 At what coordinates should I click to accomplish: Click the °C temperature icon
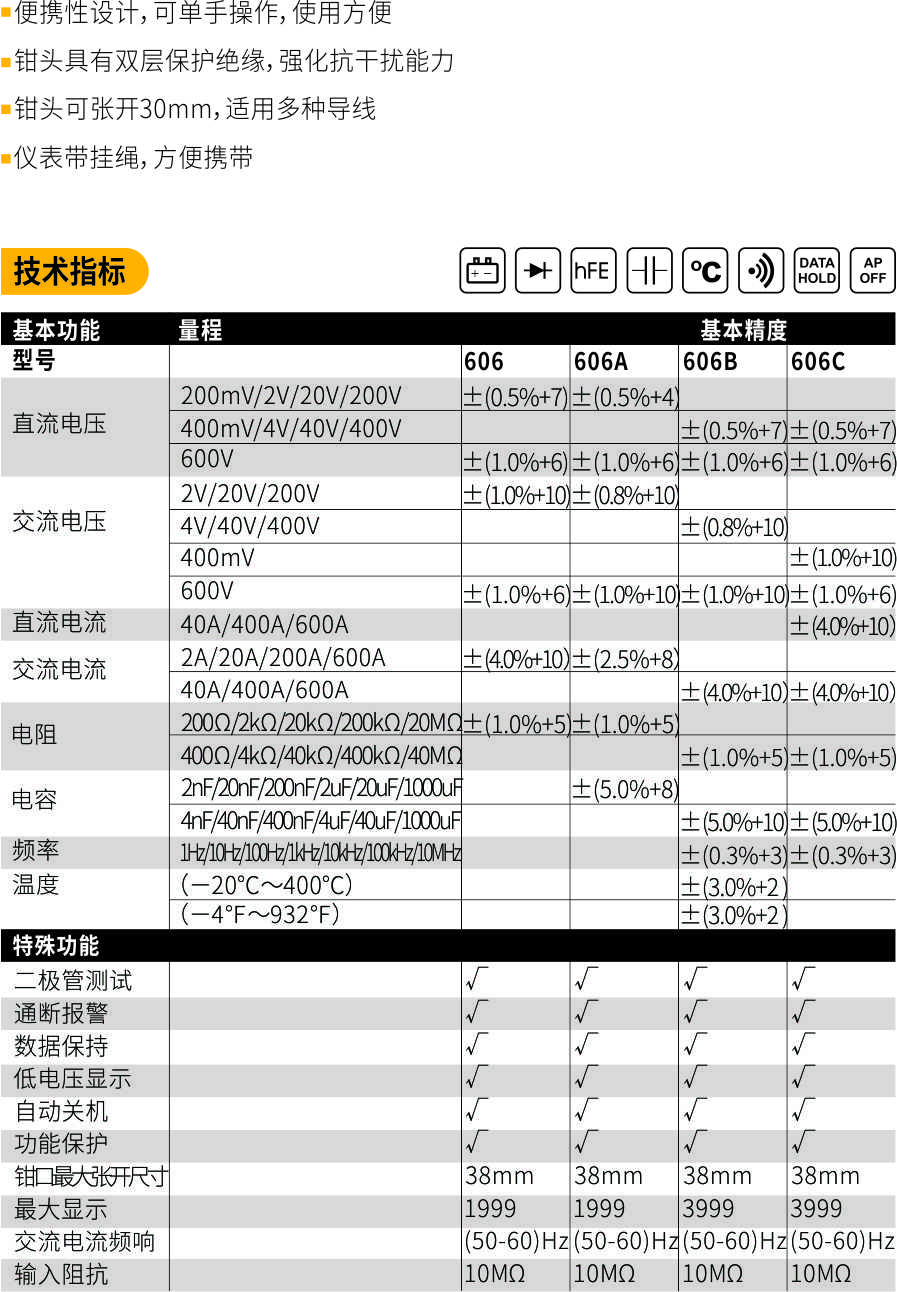(x=705, y=271)
